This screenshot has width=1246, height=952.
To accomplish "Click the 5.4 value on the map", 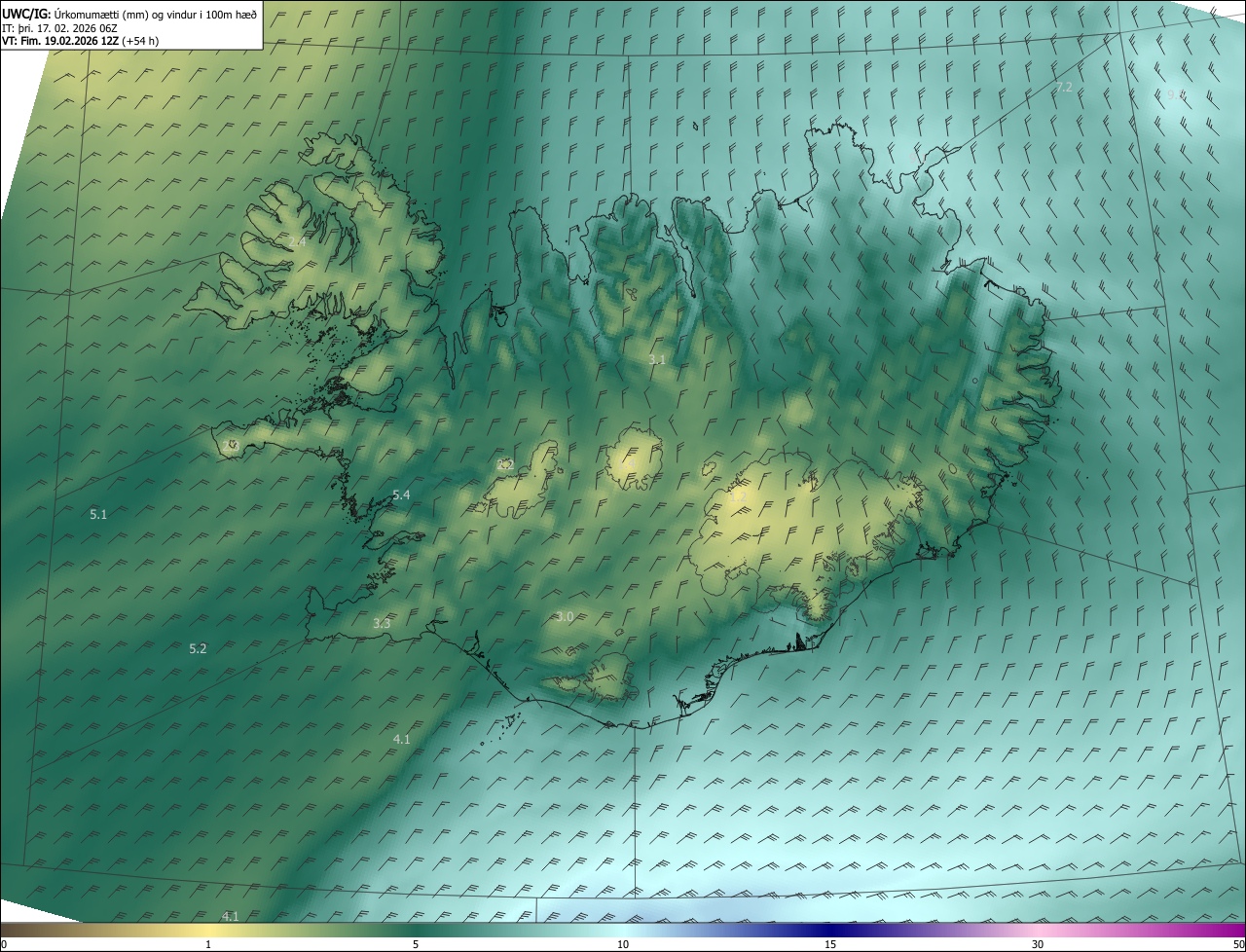I will 401,495.
